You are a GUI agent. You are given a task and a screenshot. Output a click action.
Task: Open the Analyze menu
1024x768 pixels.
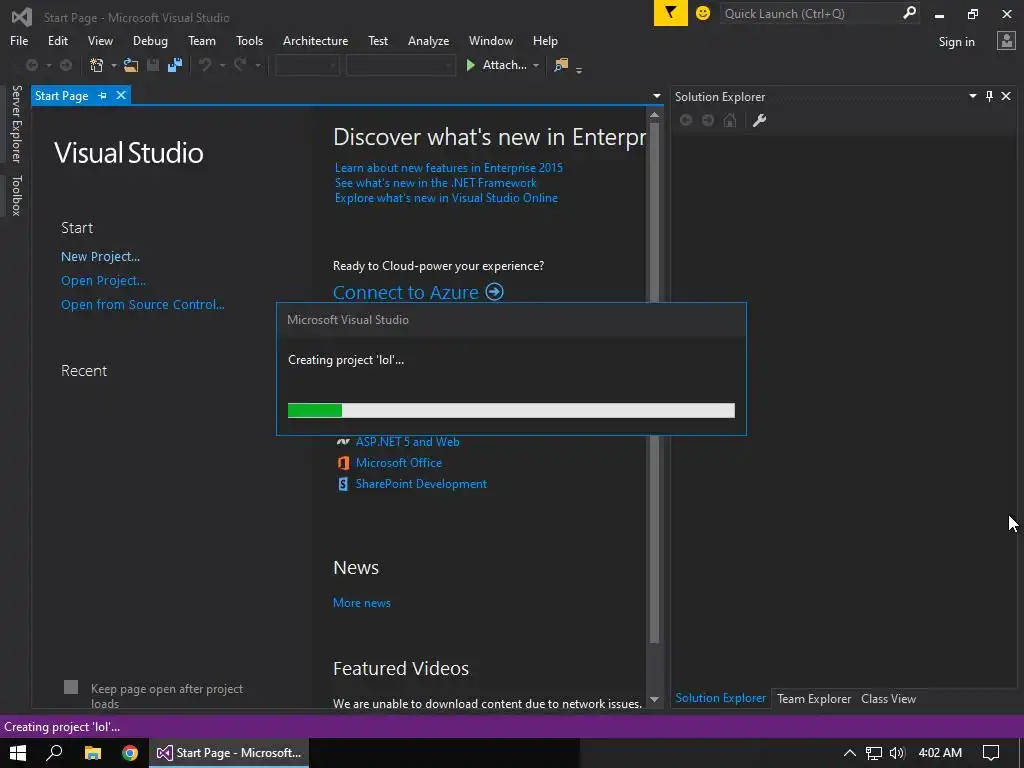coord(428,40)
